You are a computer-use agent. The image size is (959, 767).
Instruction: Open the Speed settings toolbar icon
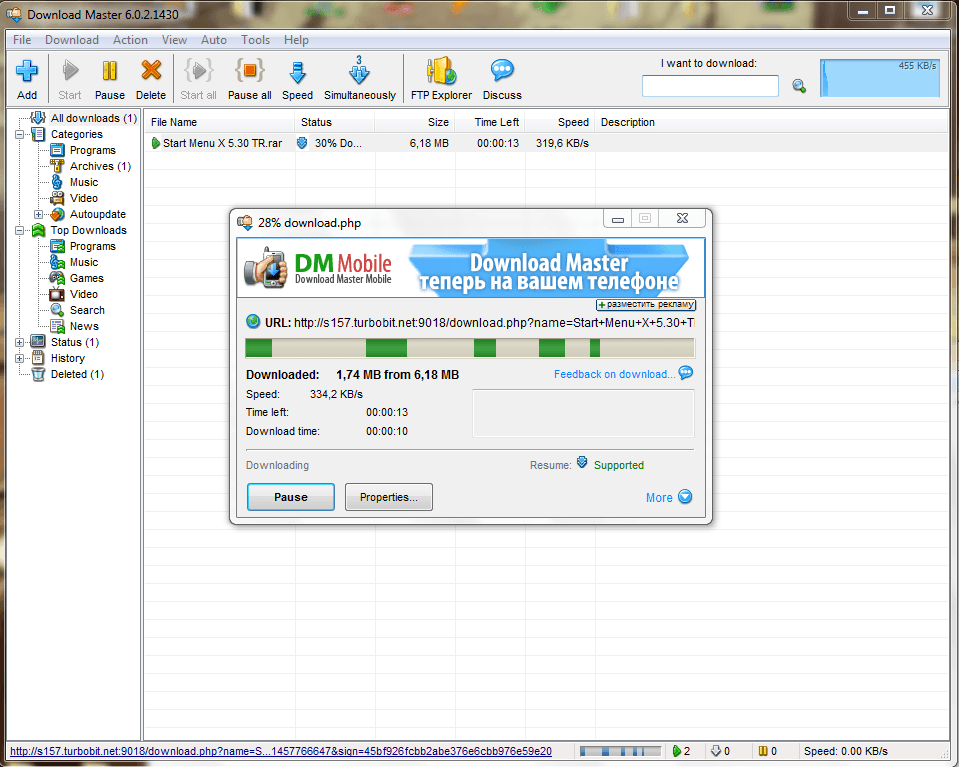coord(297,72)
